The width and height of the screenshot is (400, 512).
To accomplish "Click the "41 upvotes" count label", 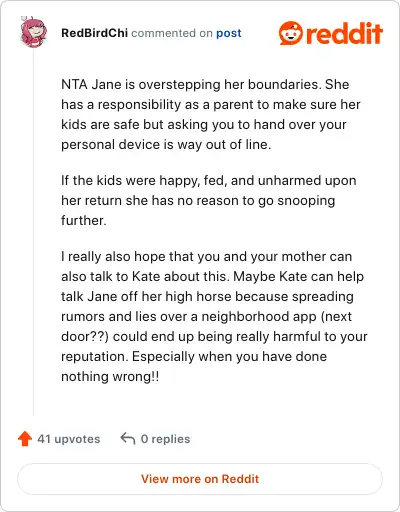I will [x=69, y=439].
